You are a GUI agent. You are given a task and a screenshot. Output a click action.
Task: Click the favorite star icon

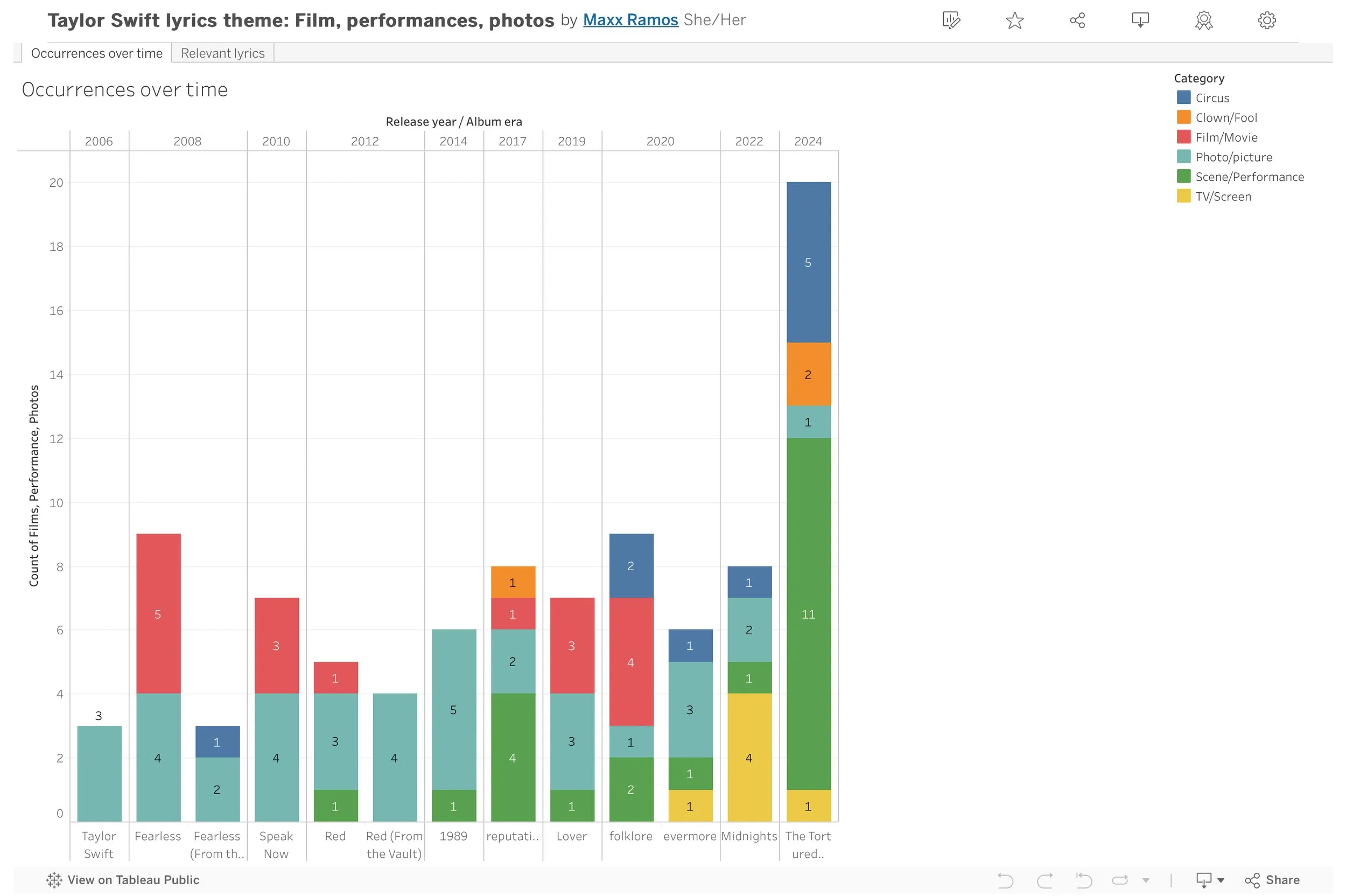pyautogui.click(x=1014, y=20)
